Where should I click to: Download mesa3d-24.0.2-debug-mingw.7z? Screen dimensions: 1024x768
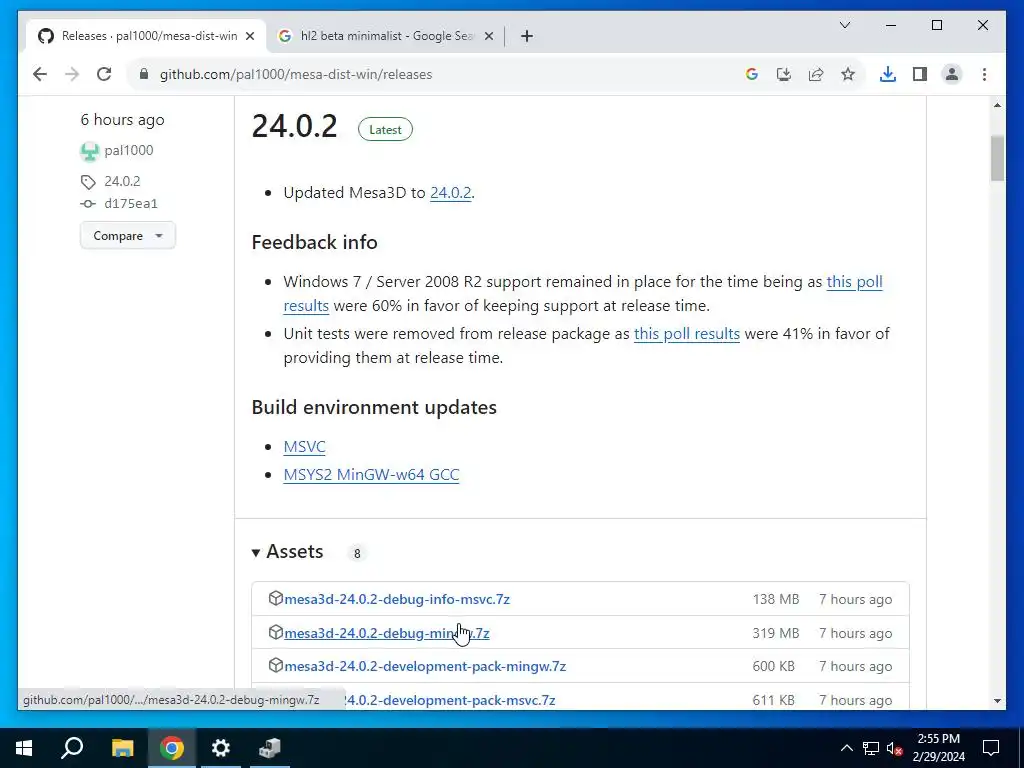coord(387,633)
